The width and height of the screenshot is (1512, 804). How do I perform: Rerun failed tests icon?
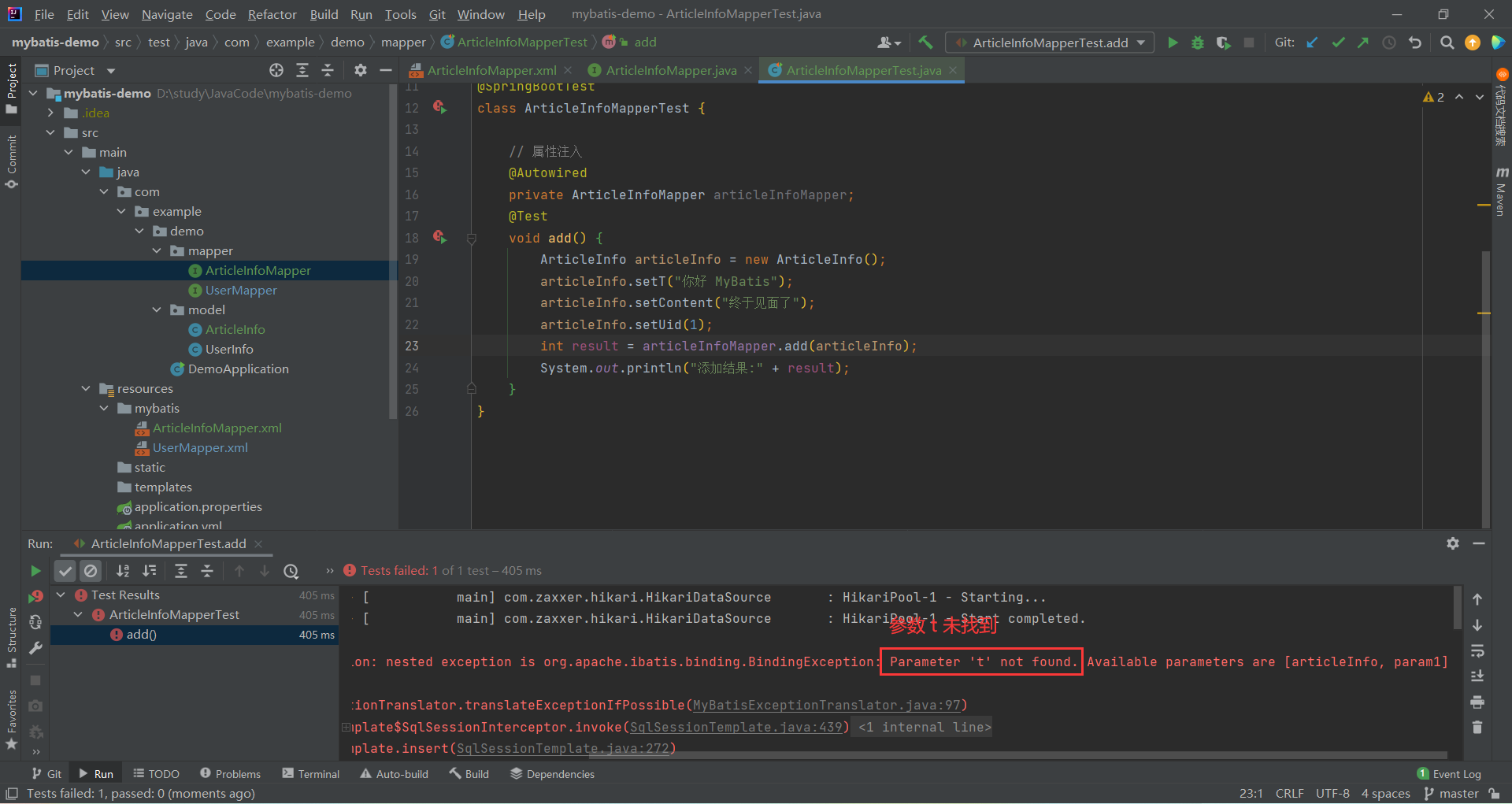[x=35, y=597]
